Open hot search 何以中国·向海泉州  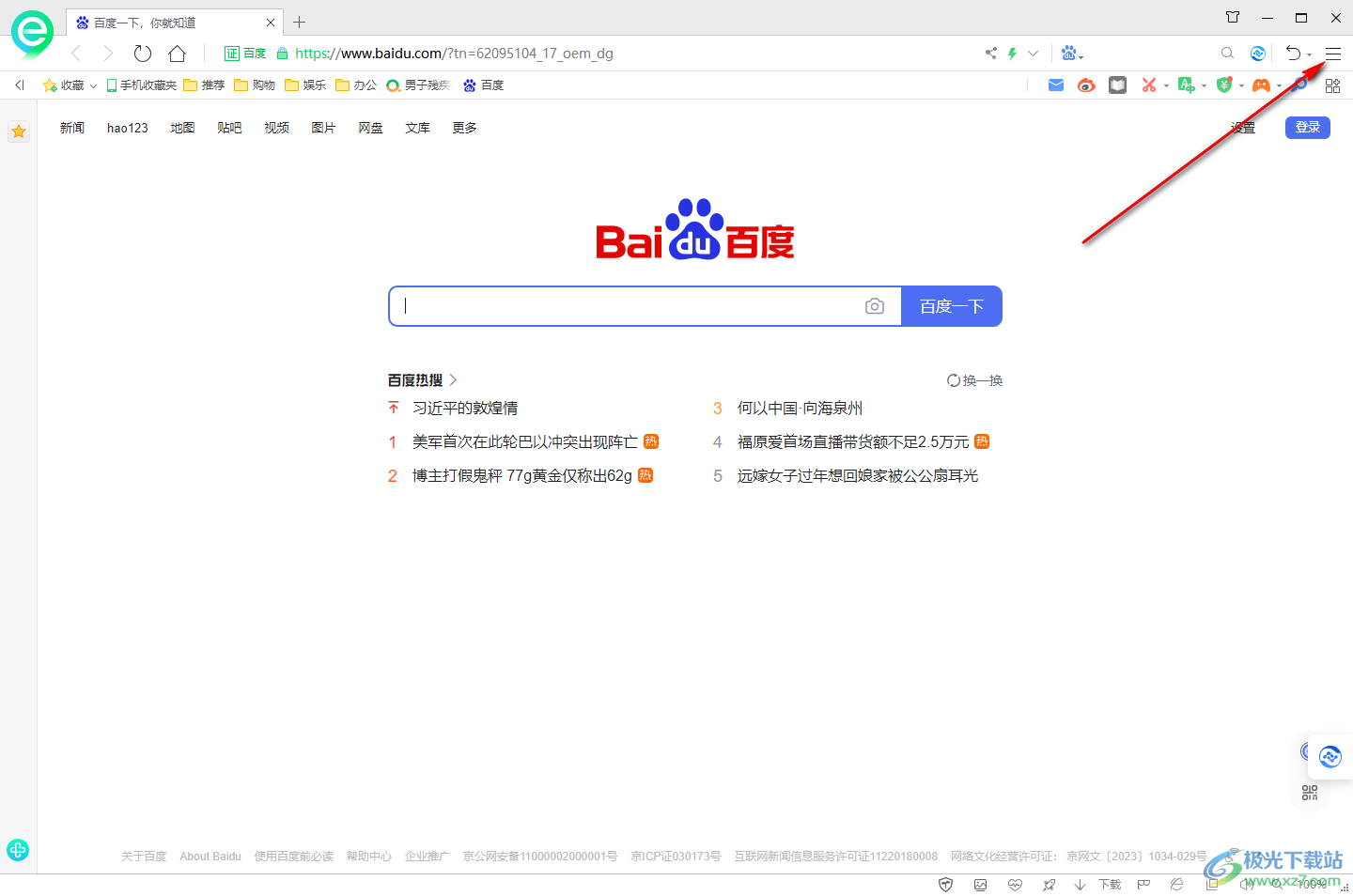coord(800,408)
